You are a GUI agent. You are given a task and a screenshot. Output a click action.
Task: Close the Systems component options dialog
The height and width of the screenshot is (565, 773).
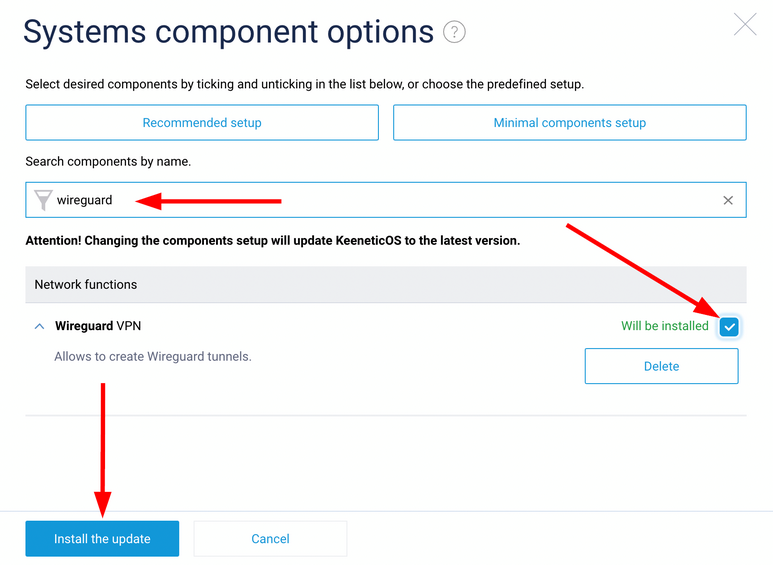745,25
